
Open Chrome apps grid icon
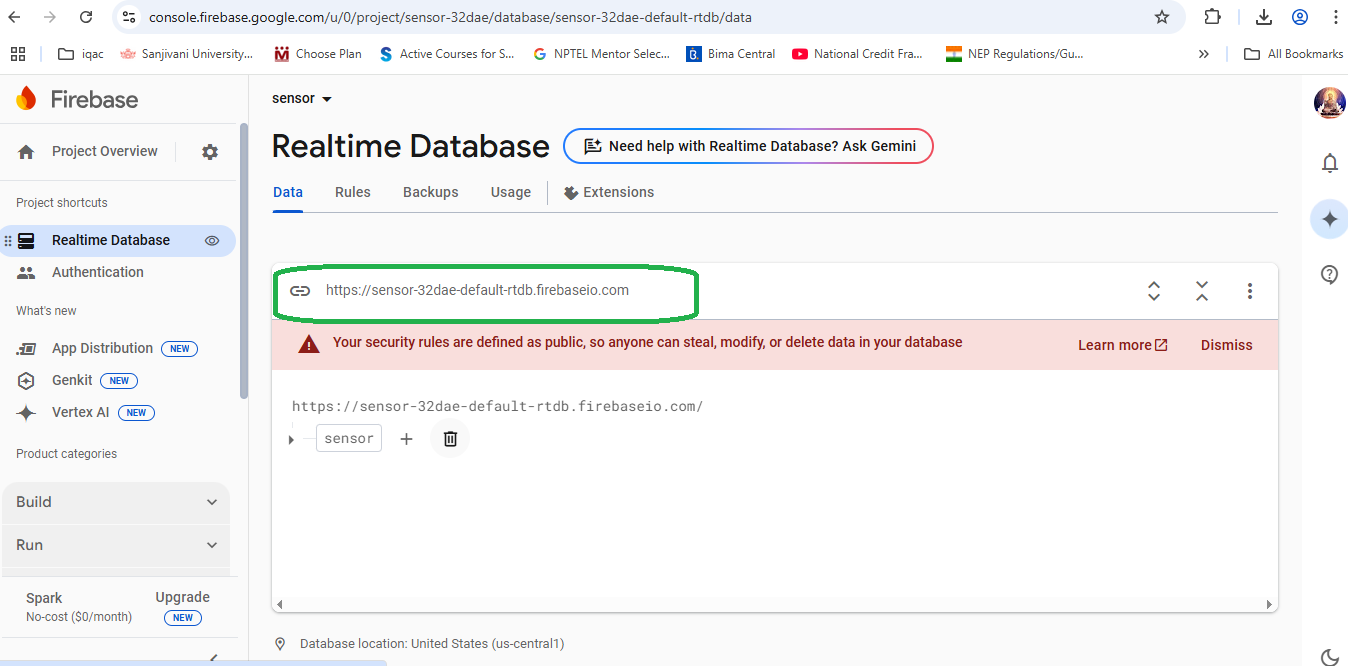tap(18, 54)
